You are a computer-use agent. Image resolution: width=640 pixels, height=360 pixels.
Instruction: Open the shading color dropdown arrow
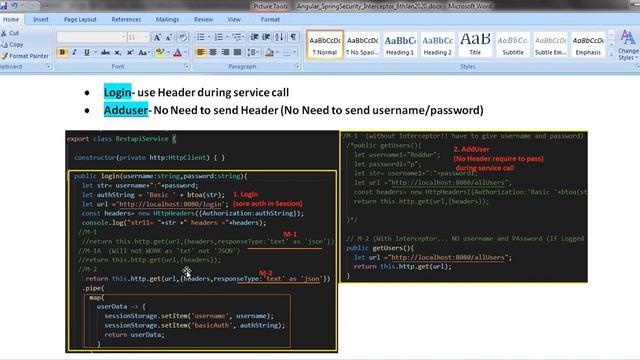pos(278,53)
